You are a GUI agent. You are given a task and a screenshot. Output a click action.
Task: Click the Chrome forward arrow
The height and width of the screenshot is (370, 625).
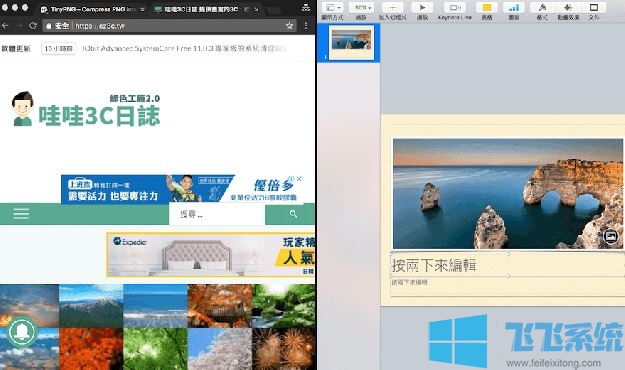19,26
